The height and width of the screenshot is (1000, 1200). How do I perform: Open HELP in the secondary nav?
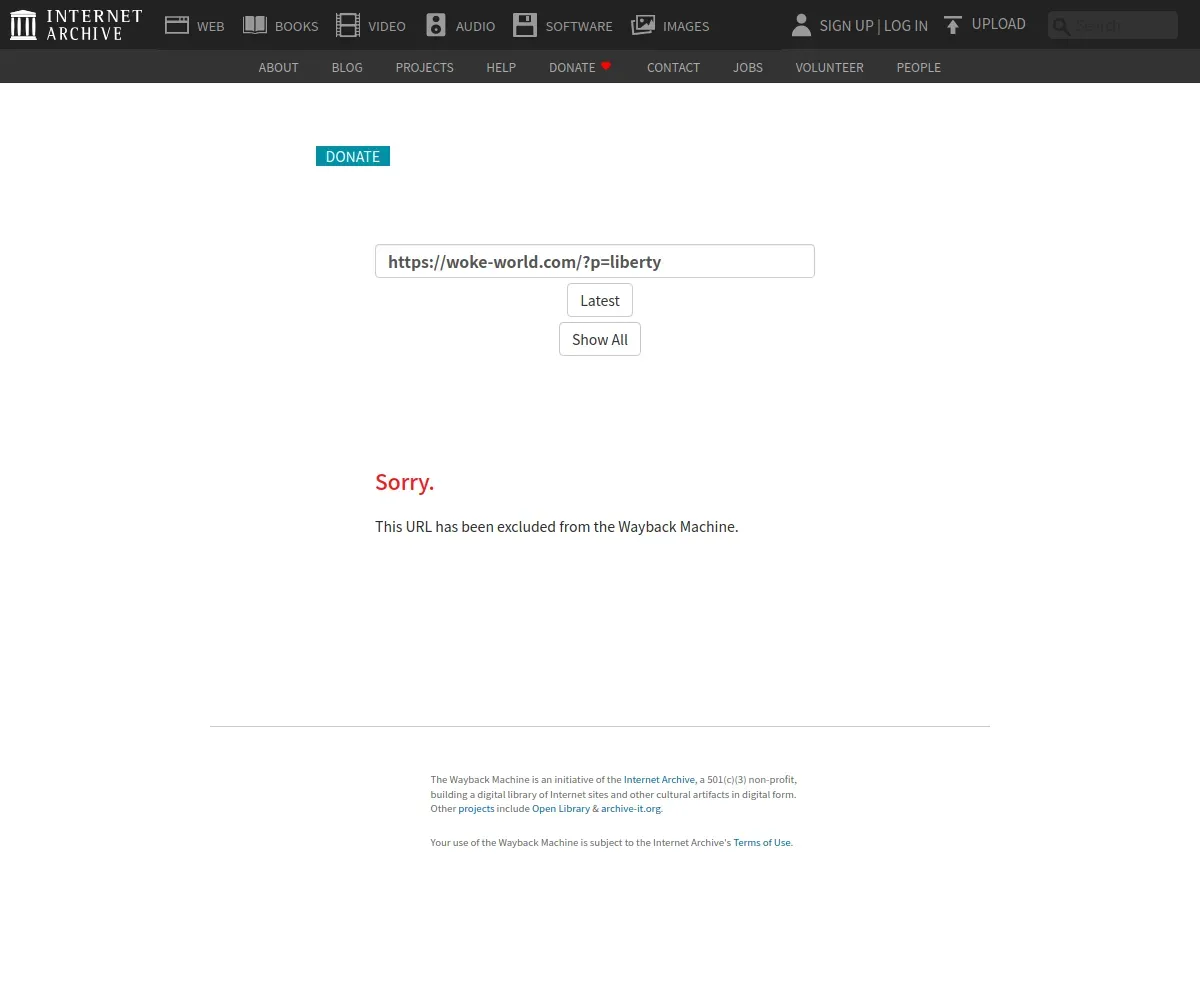pyautogui.click(x=501, y=67)
